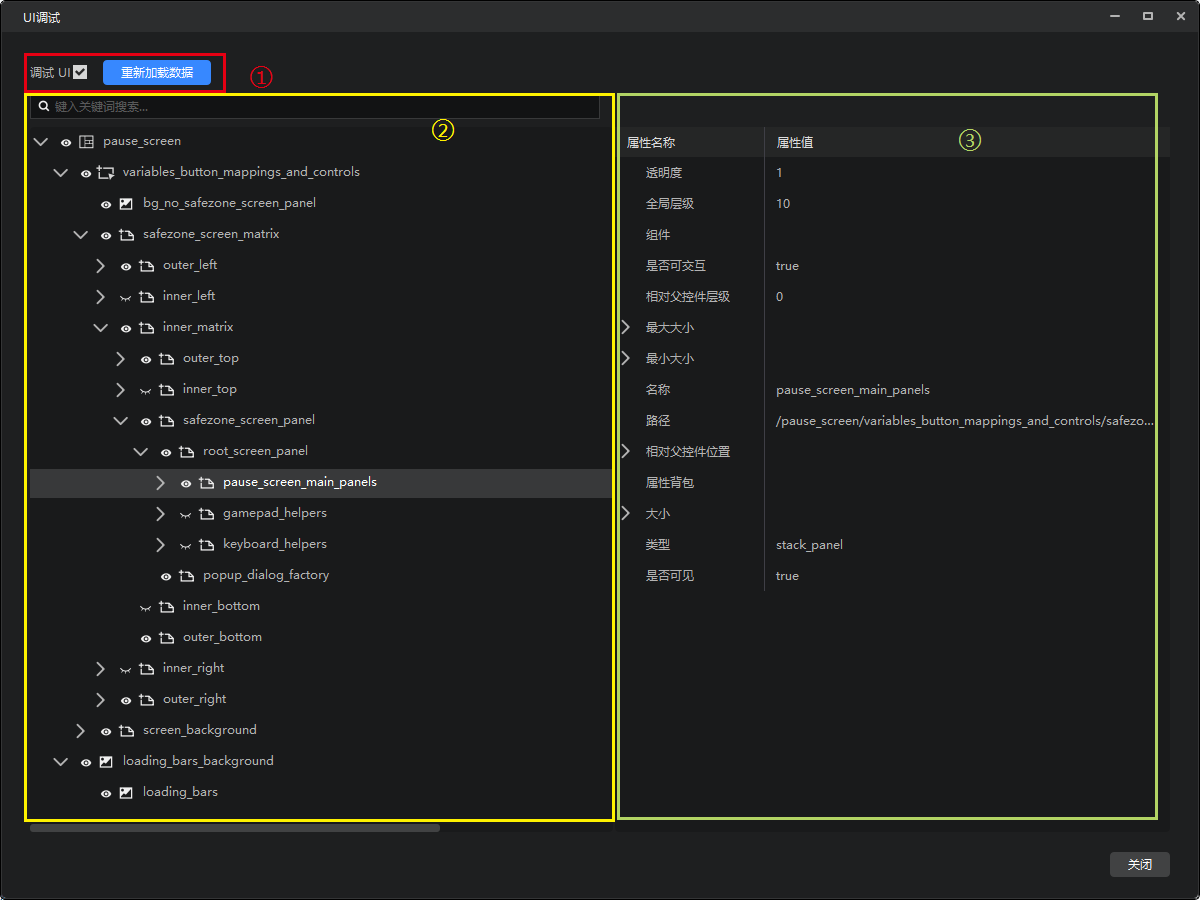Click the panel icon beside root_screen_panel

pos(186,452)
